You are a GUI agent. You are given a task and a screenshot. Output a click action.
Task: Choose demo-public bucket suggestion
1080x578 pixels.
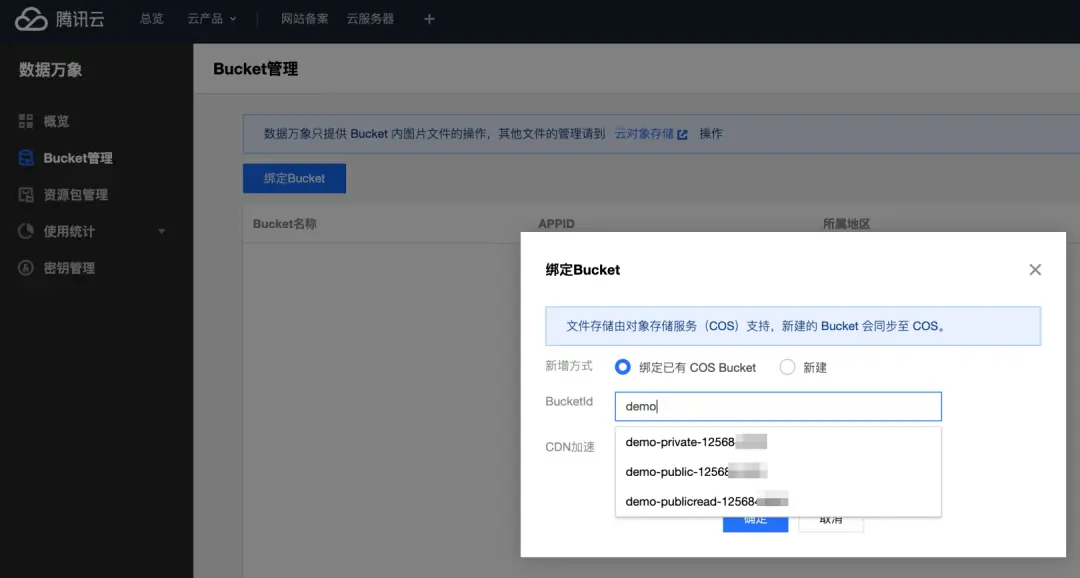pyautogui.click(x=778, y=472)
